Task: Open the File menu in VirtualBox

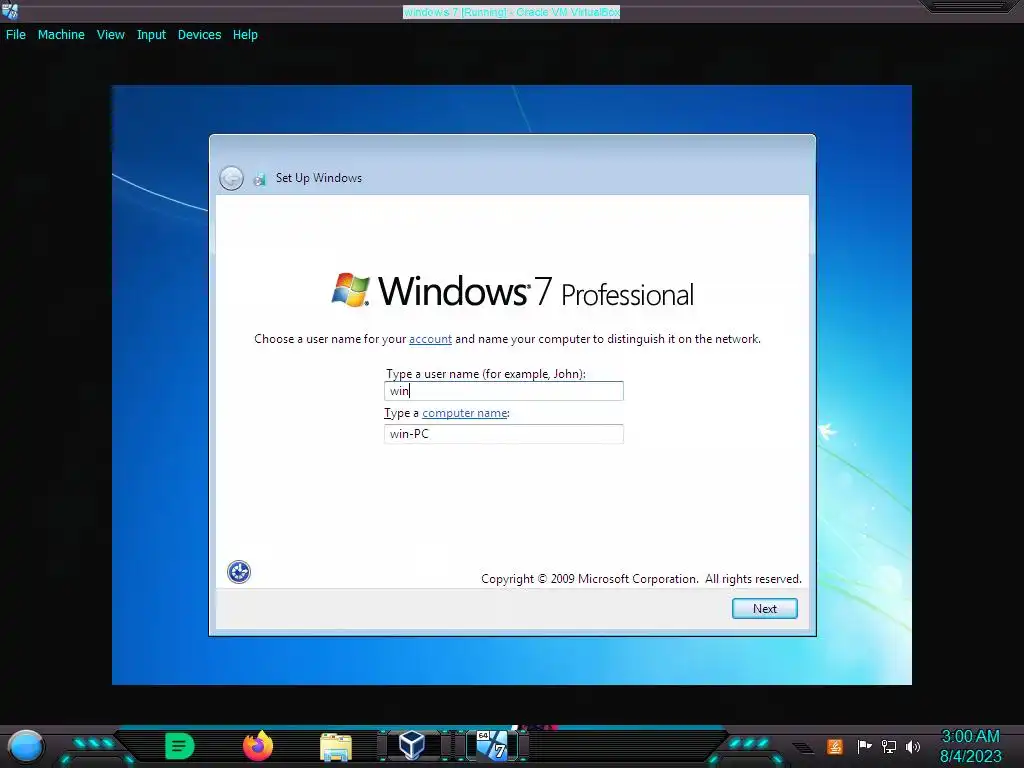Action: (16, 35)
